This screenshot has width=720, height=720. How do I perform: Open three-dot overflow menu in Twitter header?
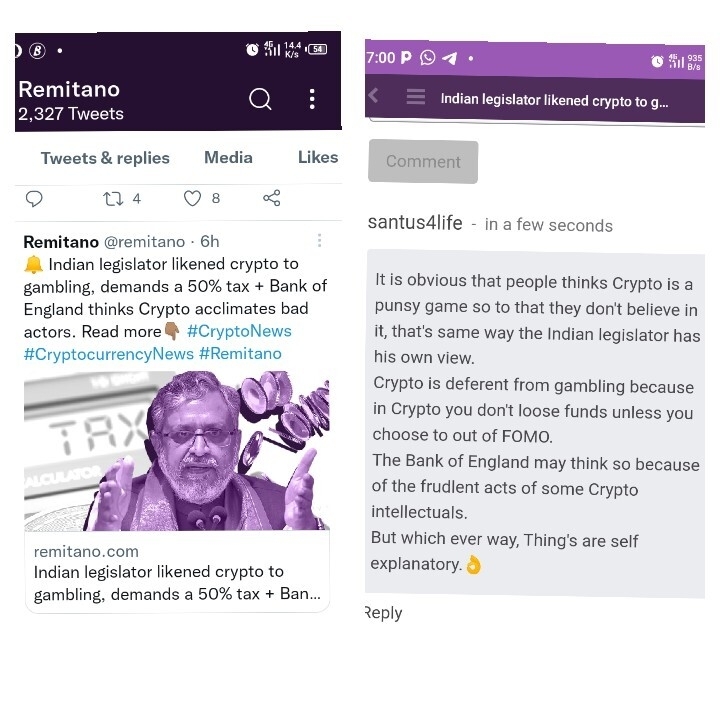tap(312, 99)
